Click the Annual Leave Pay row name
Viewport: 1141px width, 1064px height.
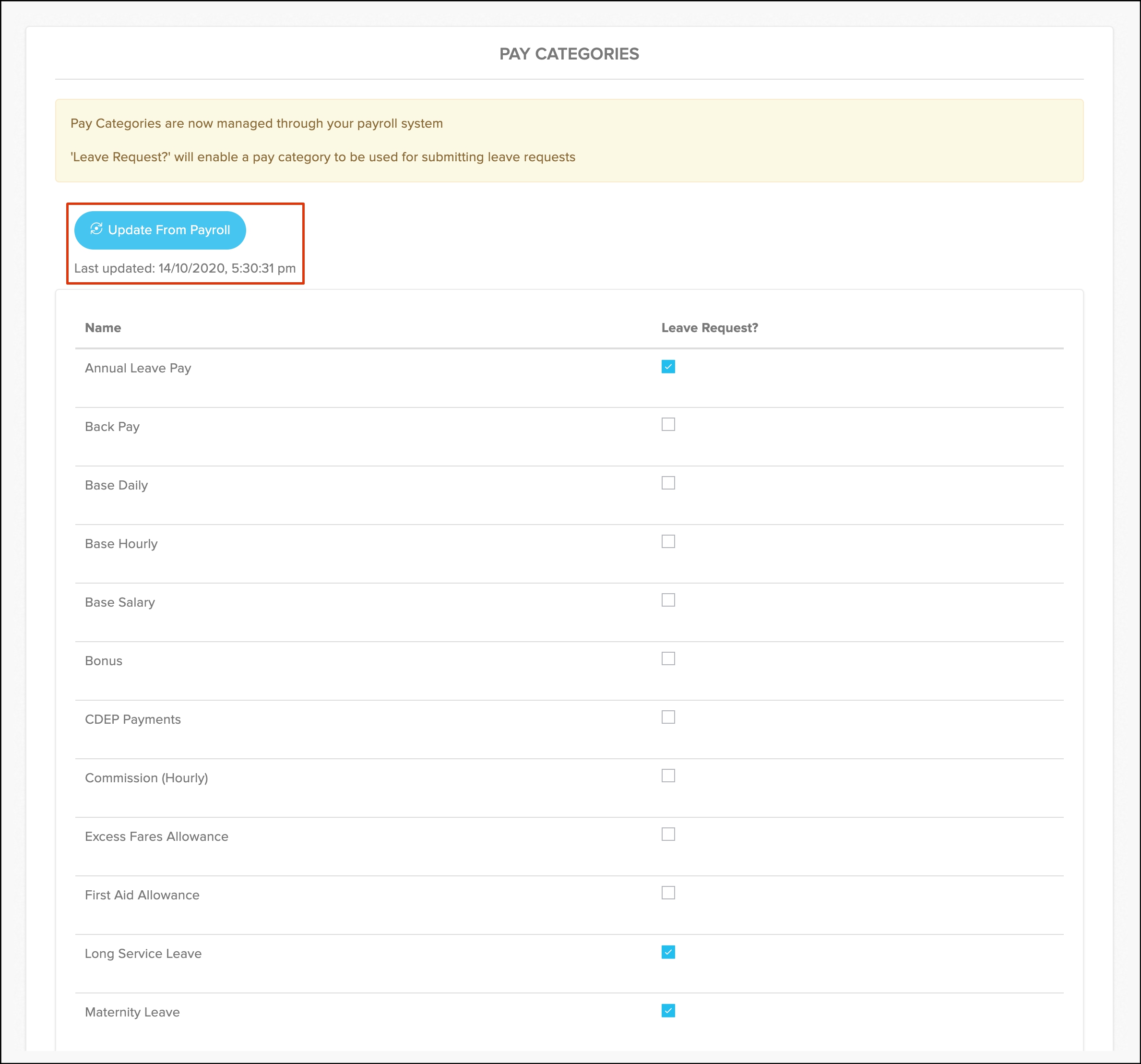(138, 368)
